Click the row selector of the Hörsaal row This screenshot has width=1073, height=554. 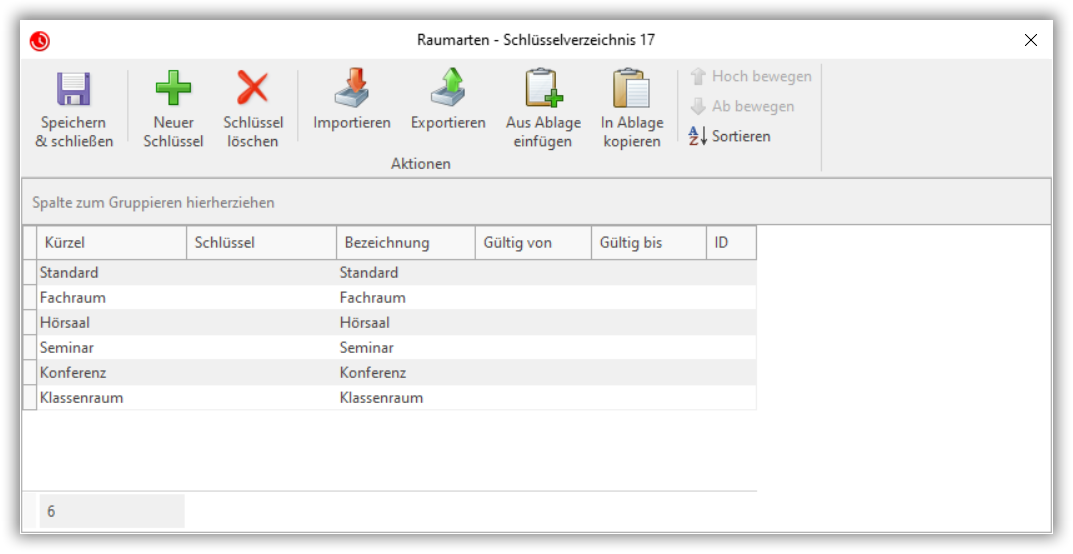(x=29, y=323)
